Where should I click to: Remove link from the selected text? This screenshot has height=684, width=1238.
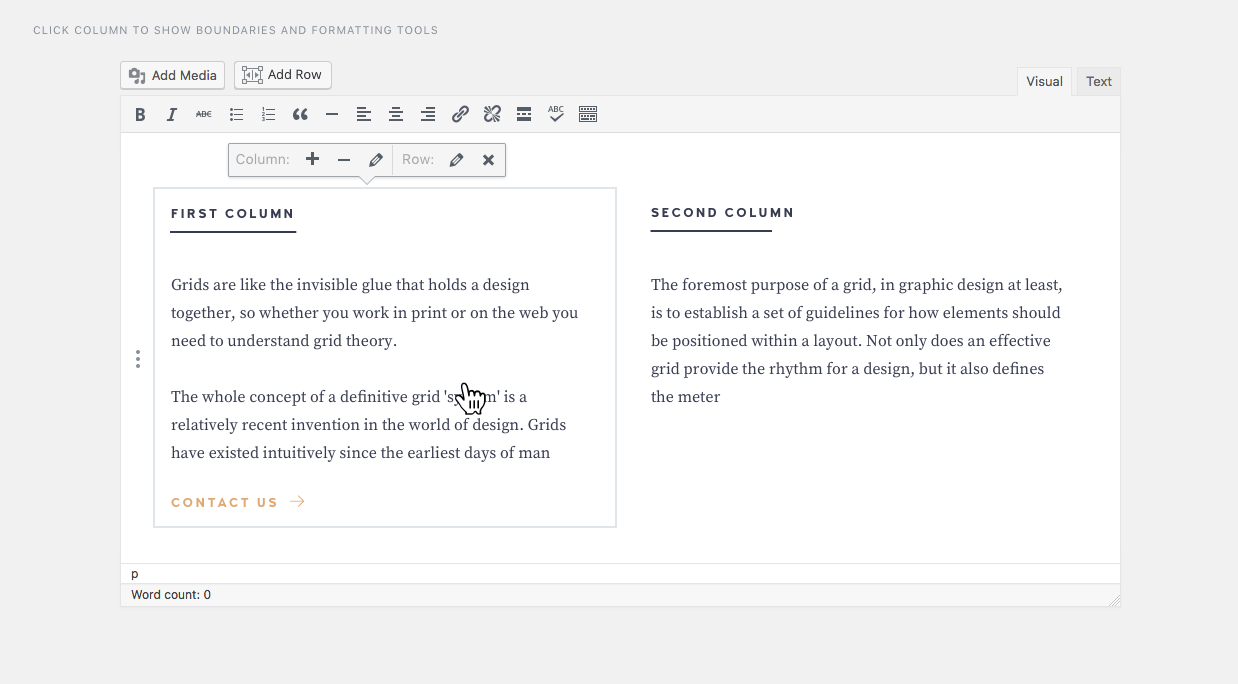coord(492,115)
